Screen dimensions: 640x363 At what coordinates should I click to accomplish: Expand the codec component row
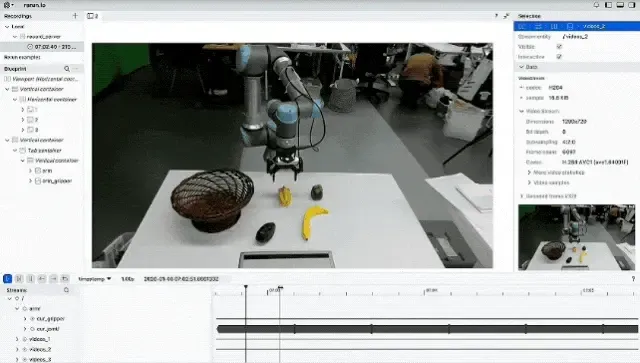521,87
